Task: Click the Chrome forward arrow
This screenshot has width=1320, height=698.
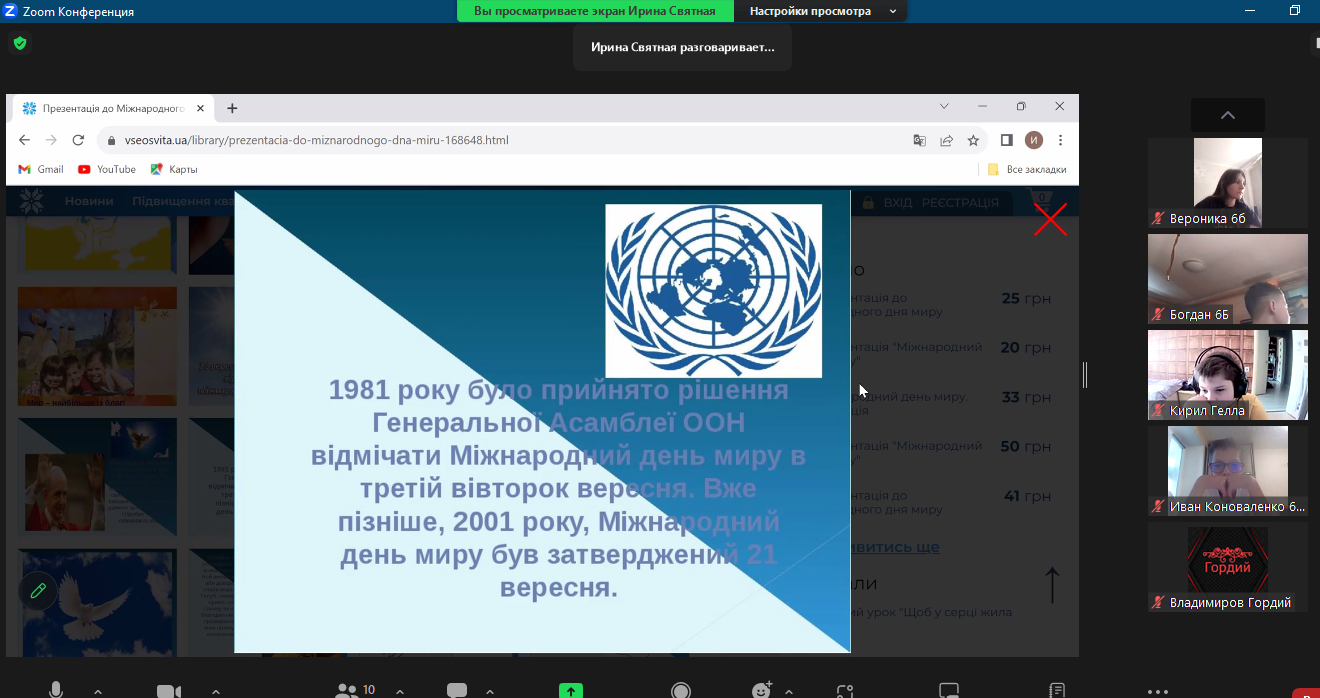Action: coord(51,140)
